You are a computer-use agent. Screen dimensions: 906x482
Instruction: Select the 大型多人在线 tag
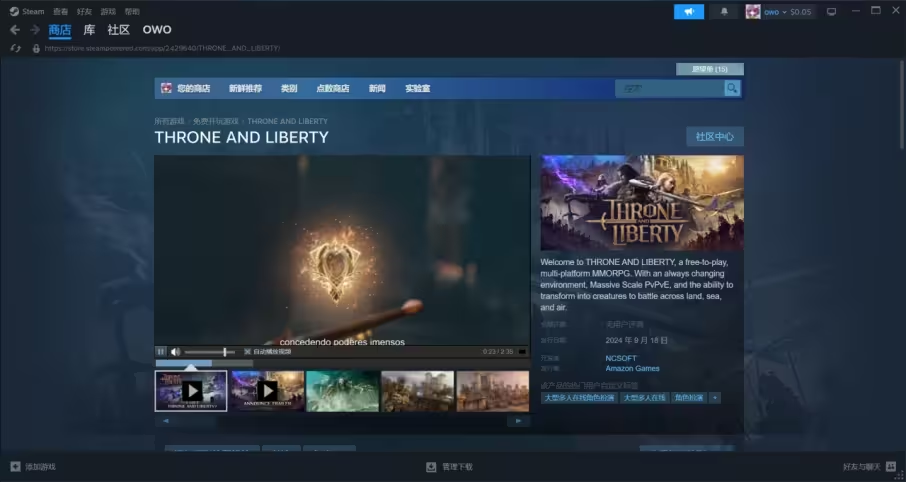click(644, 398)
